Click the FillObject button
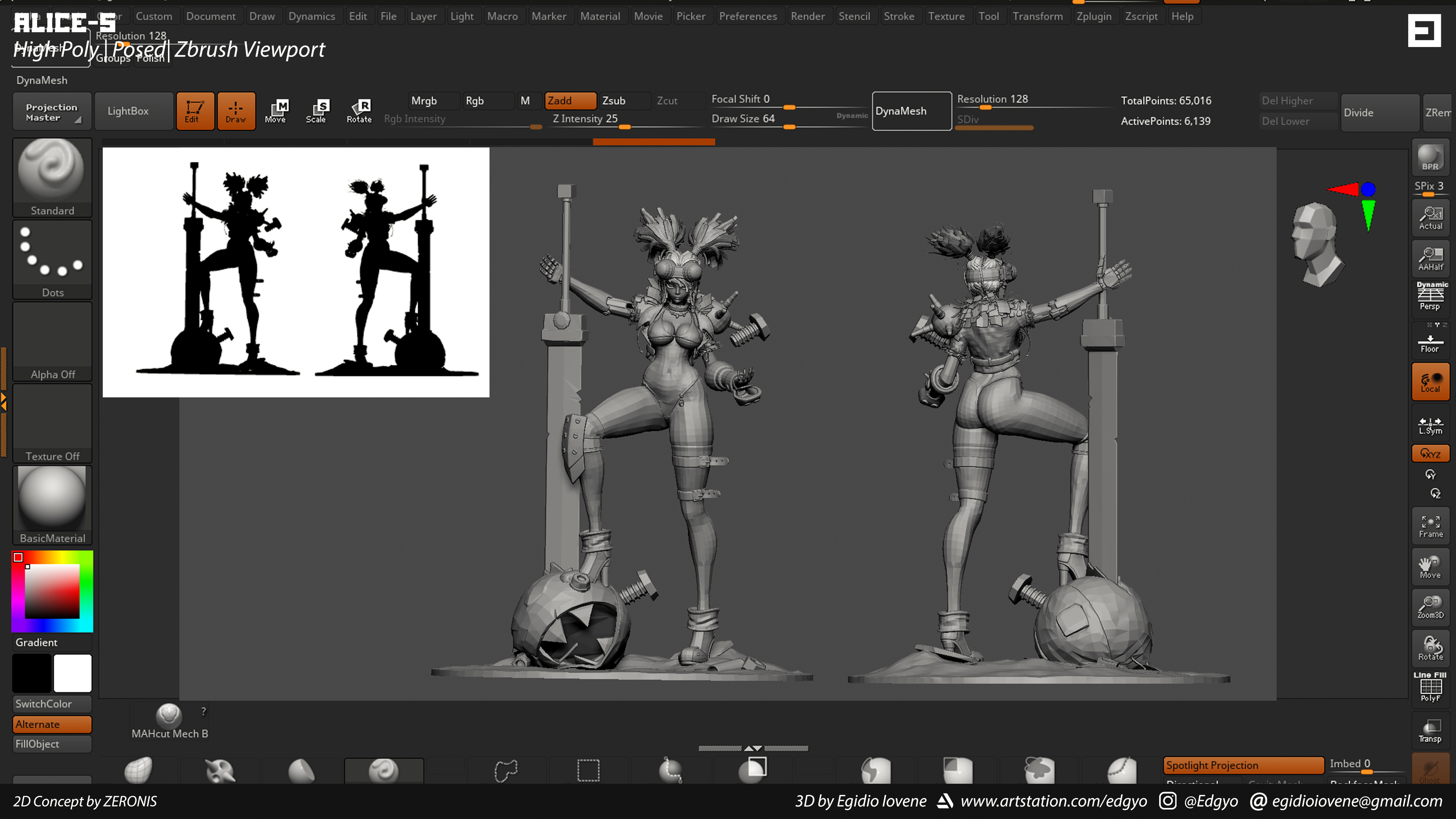Viewport: 1456px width, 819px height. click(x=52, y=744)
